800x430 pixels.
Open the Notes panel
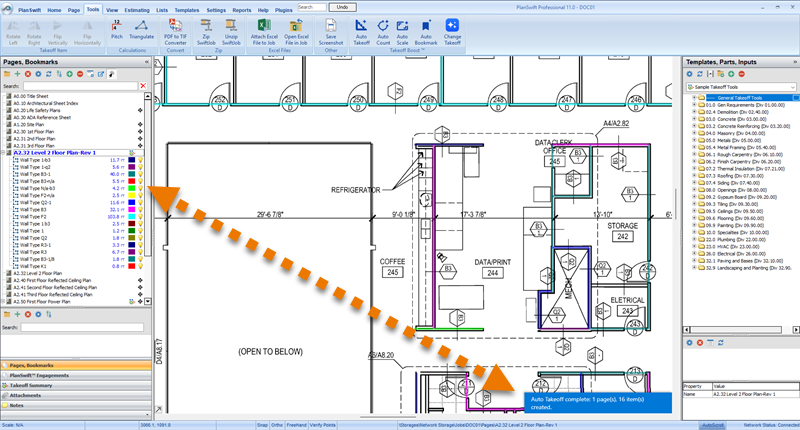tap(76, 405)
